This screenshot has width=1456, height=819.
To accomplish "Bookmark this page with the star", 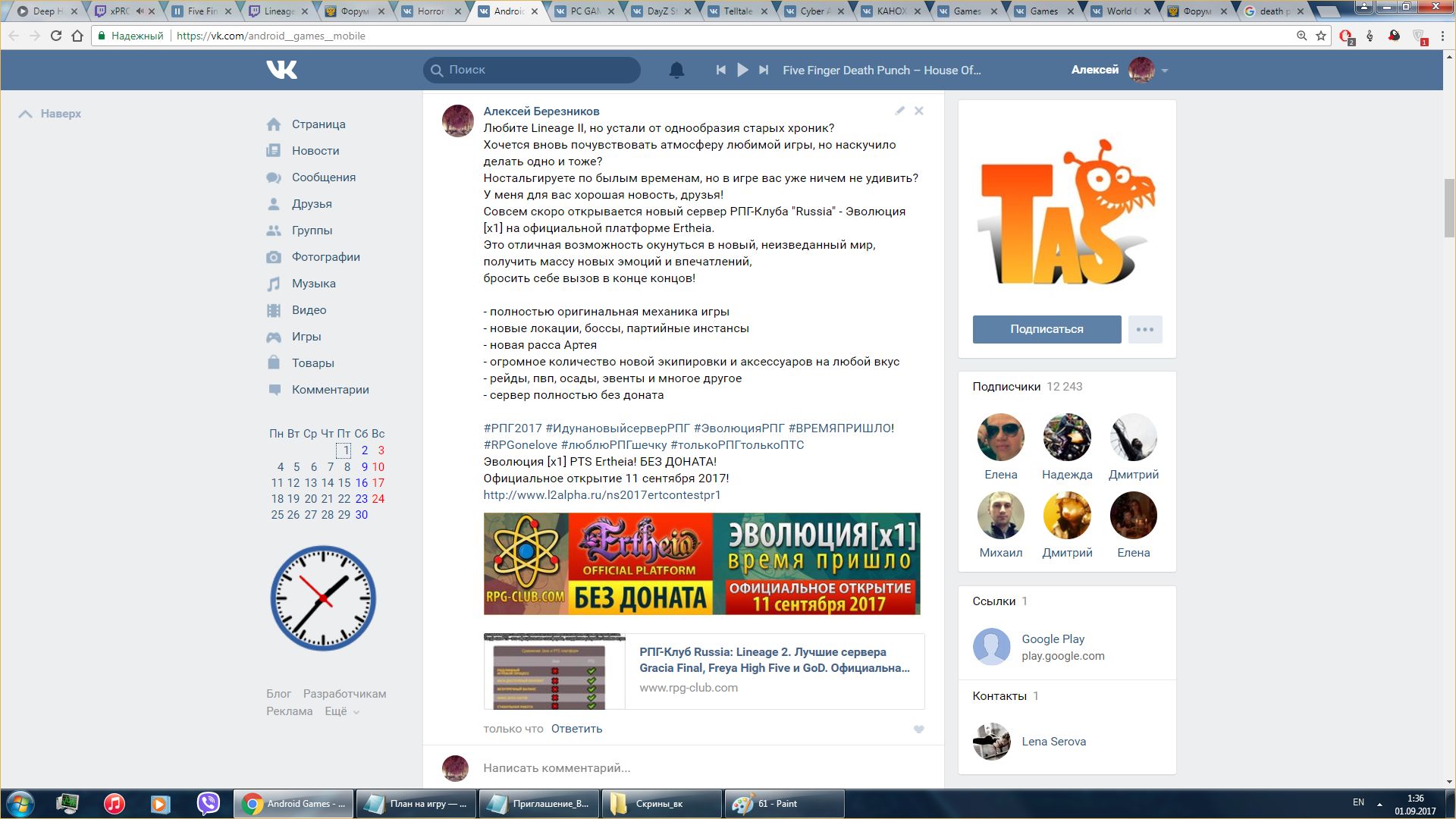I will click(x=1321, y=36).
